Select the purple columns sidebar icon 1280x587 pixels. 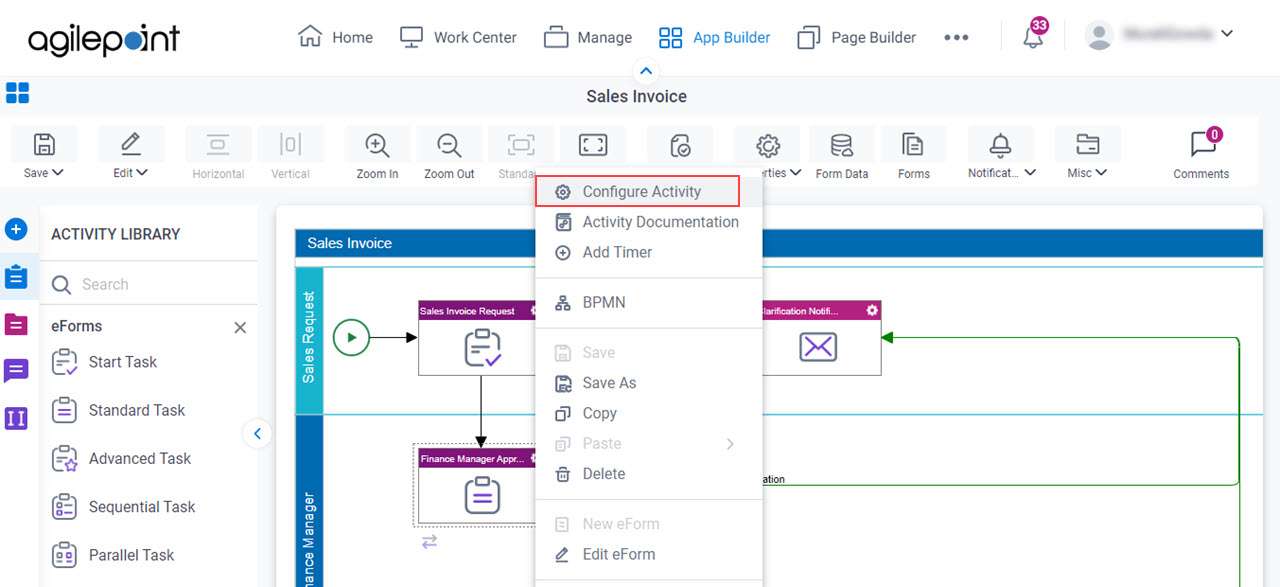coord(16,418)
